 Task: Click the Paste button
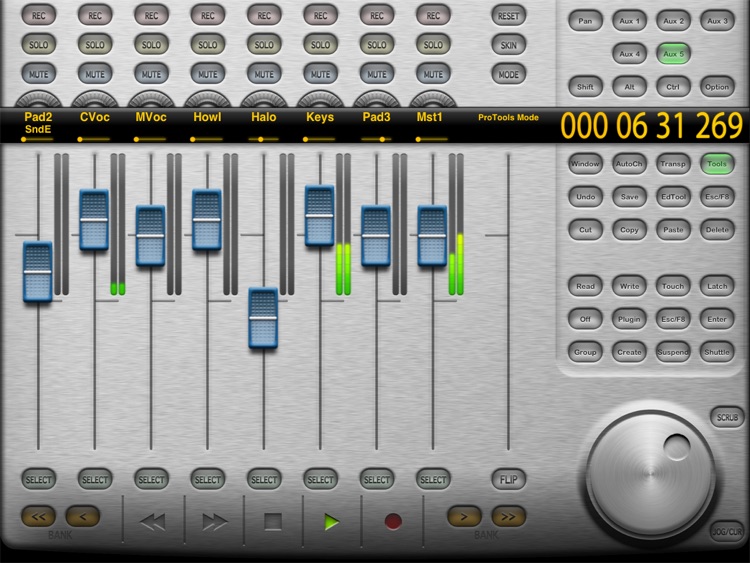(x=673, y=230)
